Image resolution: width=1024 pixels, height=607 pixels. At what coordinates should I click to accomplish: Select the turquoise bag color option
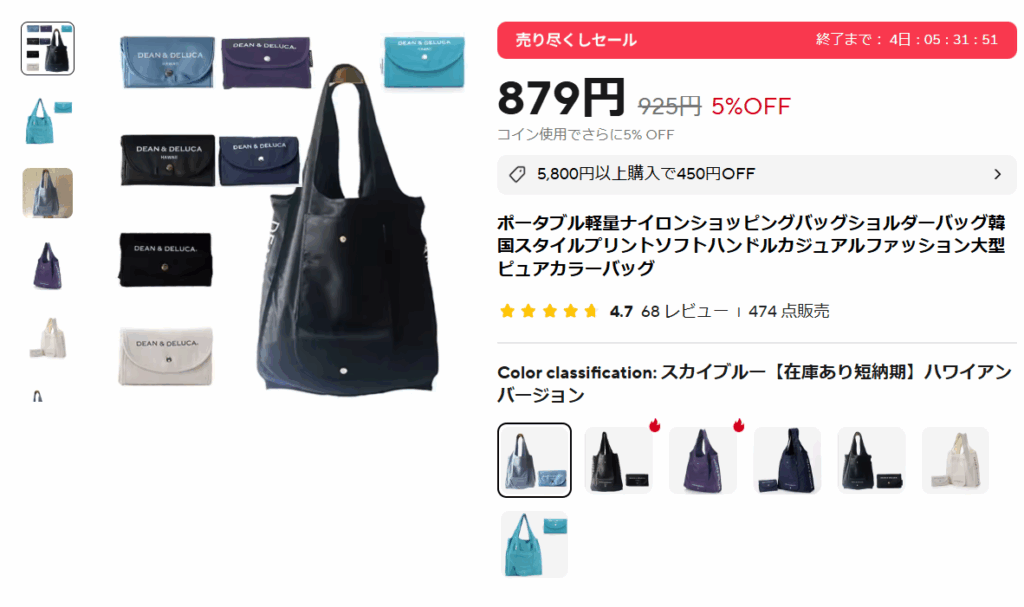(x=534, y=545)
